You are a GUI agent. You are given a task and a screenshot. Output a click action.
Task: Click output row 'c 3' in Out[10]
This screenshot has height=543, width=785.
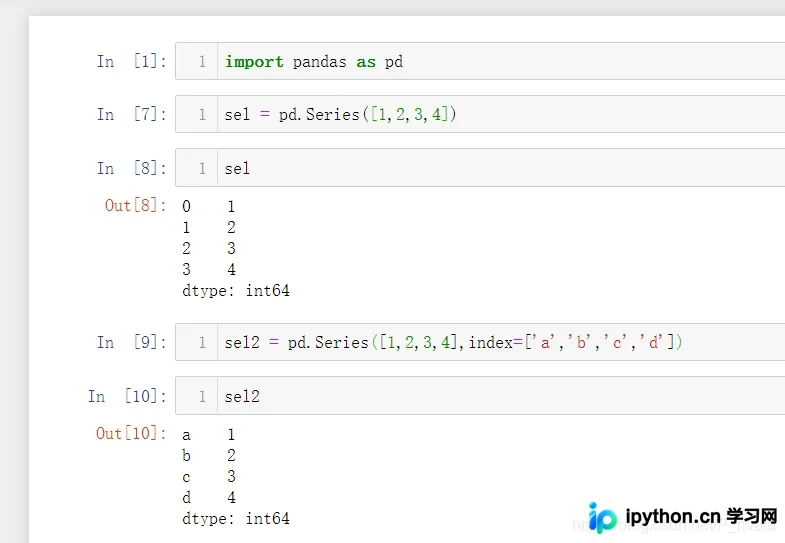pyautogui.click(x=209, y=476)
